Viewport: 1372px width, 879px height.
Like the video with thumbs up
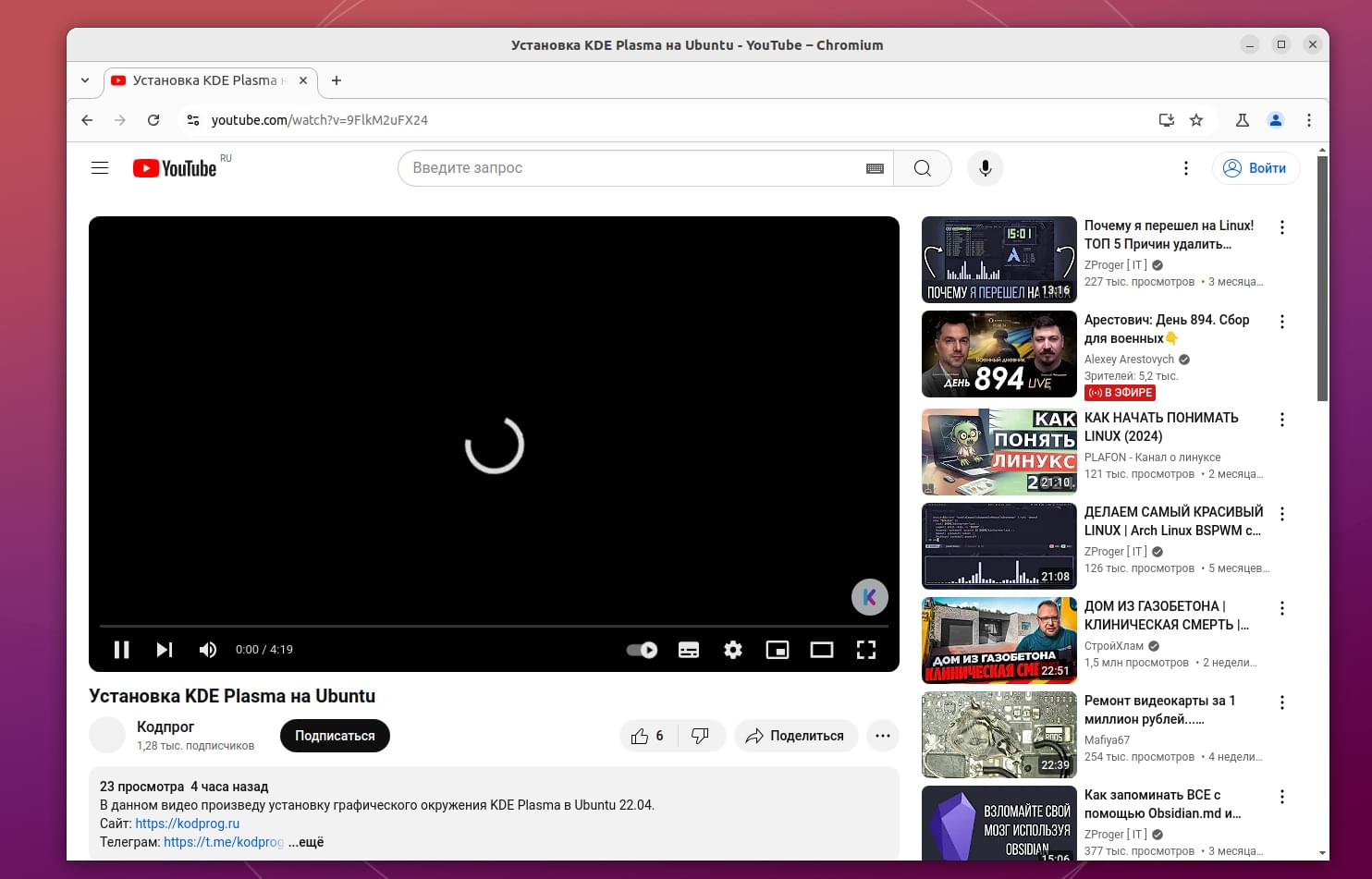[x=648, y=736]
